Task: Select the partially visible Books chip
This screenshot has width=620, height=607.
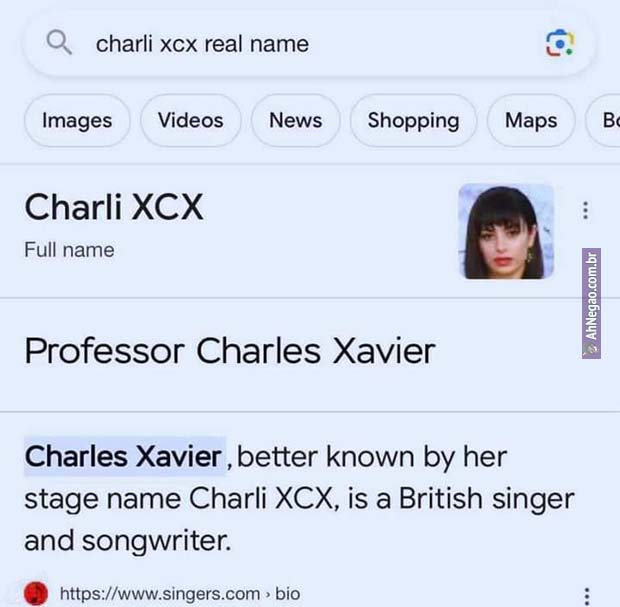Action: tap(604, 121)
